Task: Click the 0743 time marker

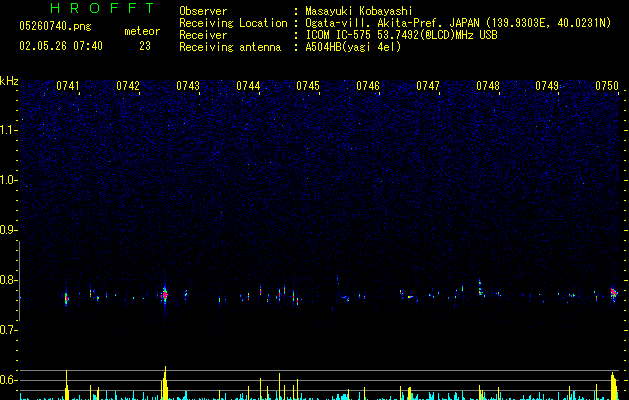Action: pos(188,86)
